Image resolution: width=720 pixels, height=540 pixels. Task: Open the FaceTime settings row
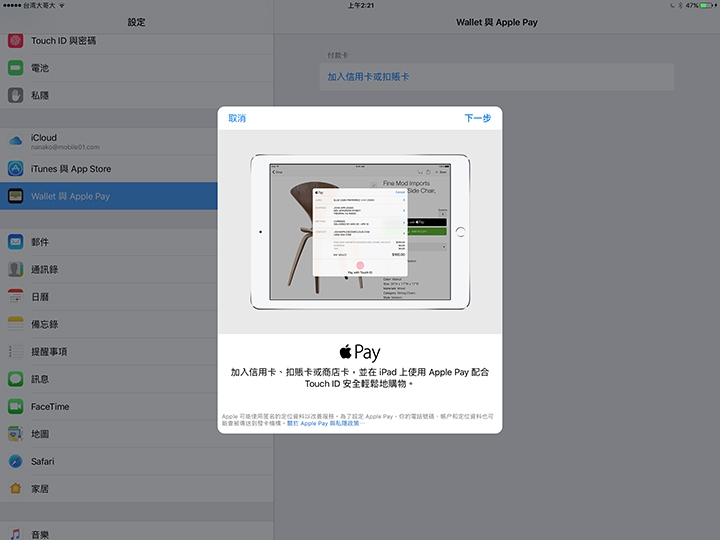pyautogui.click(x=109, y=406)
